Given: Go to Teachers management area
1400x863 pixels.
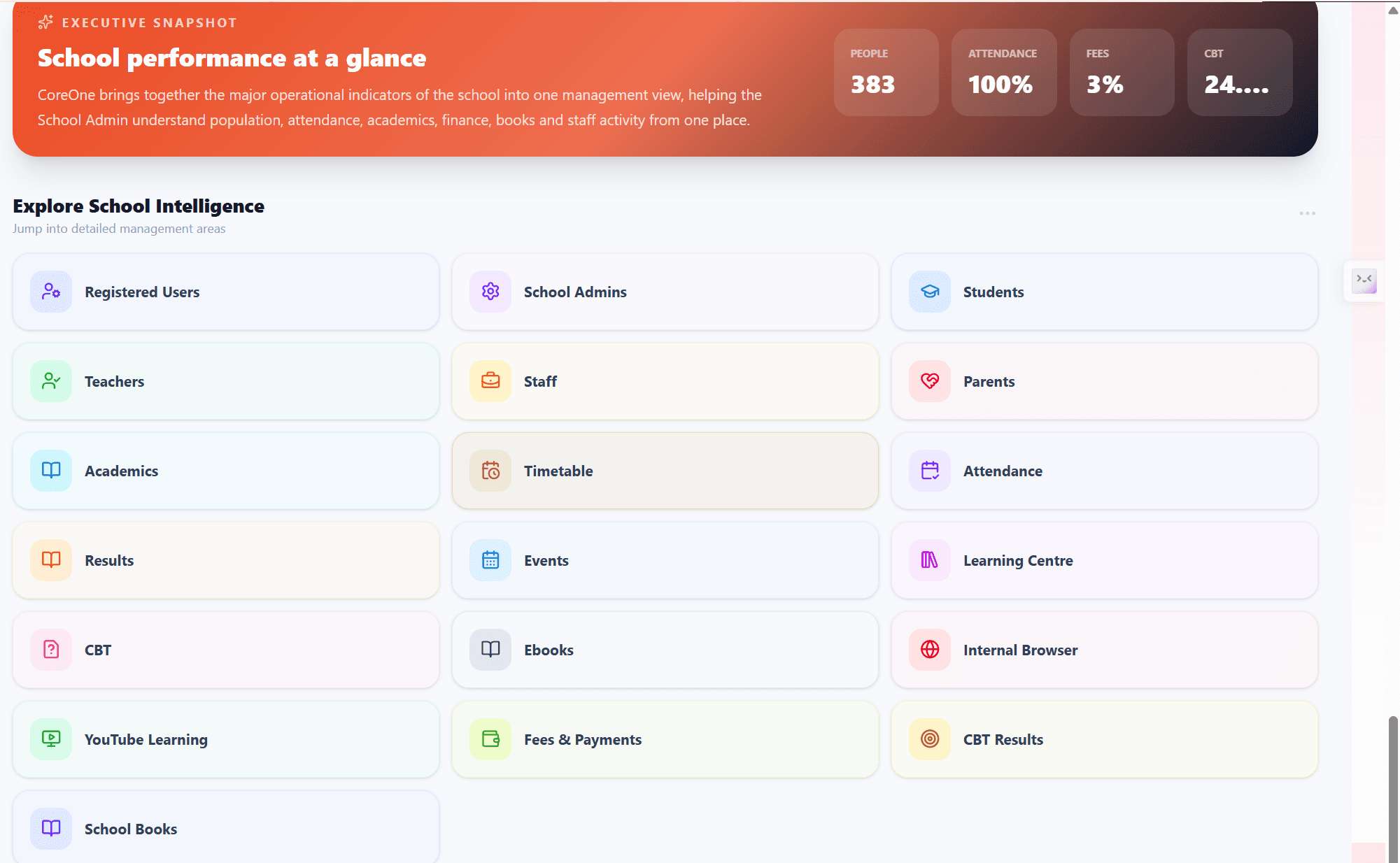Looking at the screenshot, I should tap(225, 381).
